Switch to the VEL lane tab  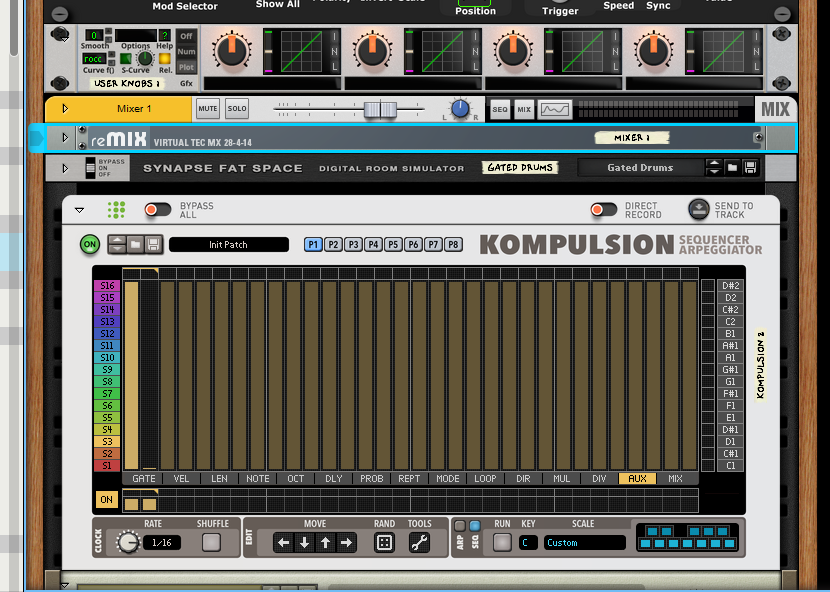click(x=181, y=479)
